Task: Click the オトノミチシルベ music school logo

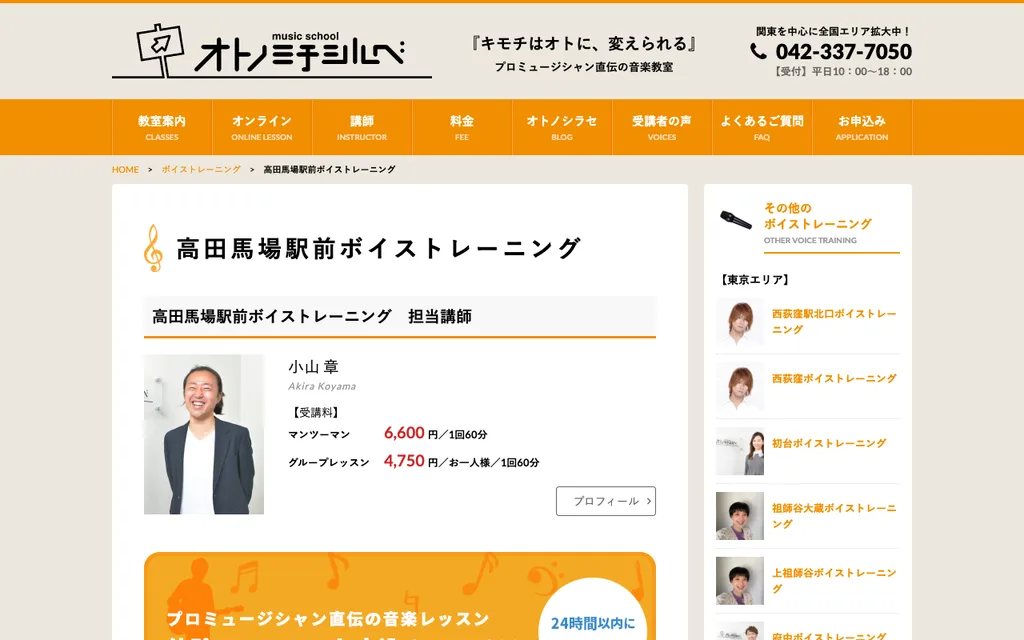Action: click(x=272, y=51)
